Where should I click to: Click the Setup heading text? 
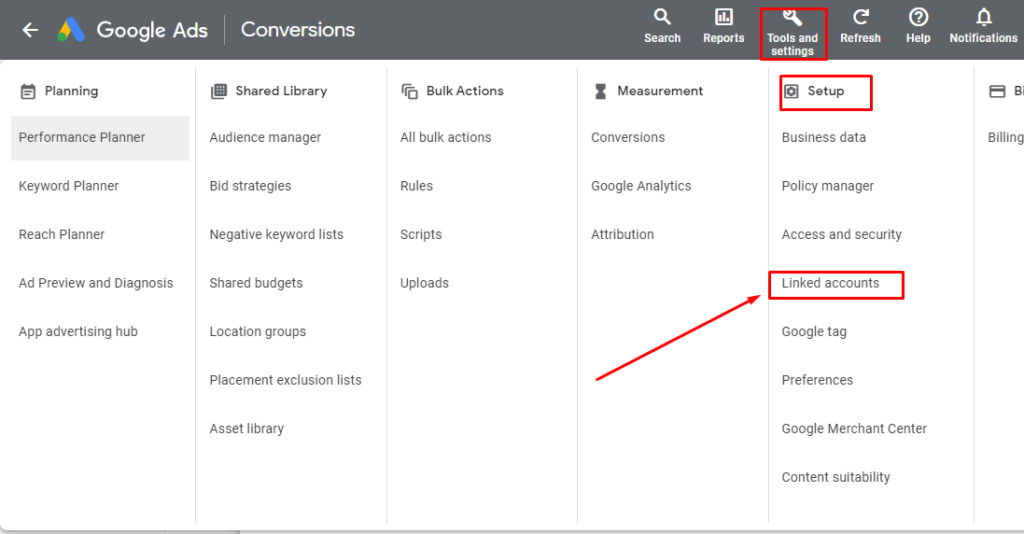pos(825,91)
